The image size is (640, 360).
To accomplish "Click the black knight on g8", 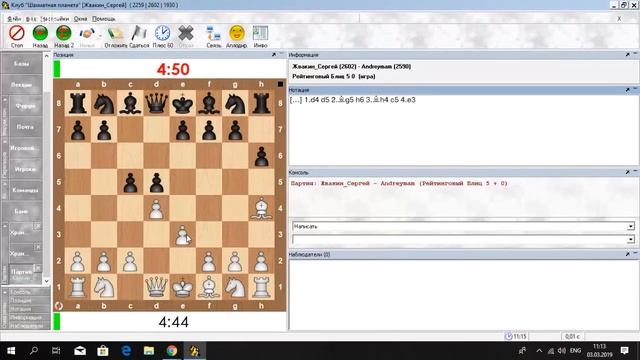I will [235, 103].
